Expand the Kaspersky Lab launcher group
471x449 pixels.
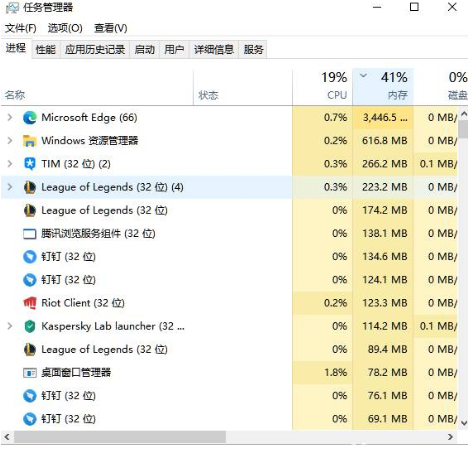coord(10,326)
